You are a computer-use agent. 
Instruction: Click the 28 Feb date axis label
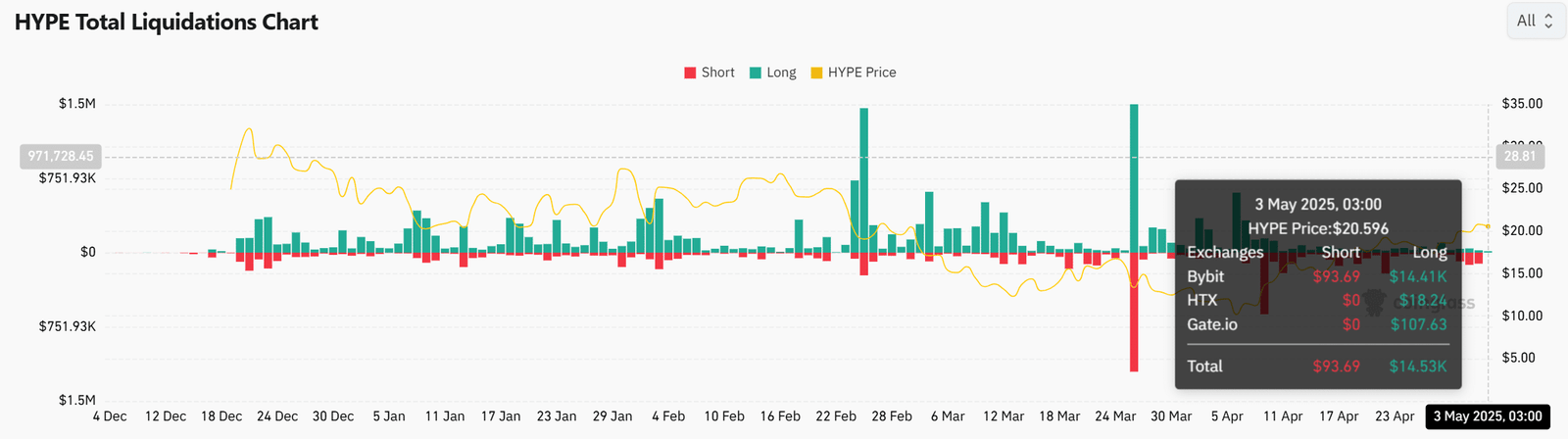[892, 416]
